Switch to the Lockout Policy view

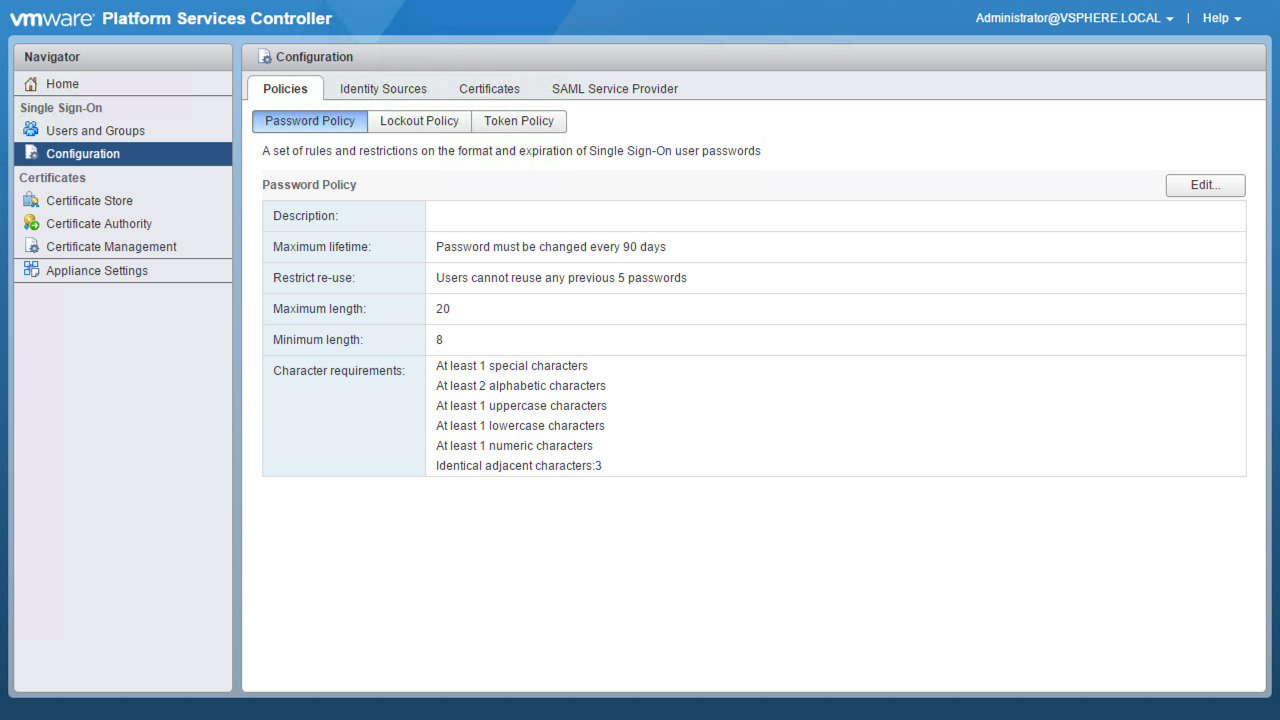(419, 121)
